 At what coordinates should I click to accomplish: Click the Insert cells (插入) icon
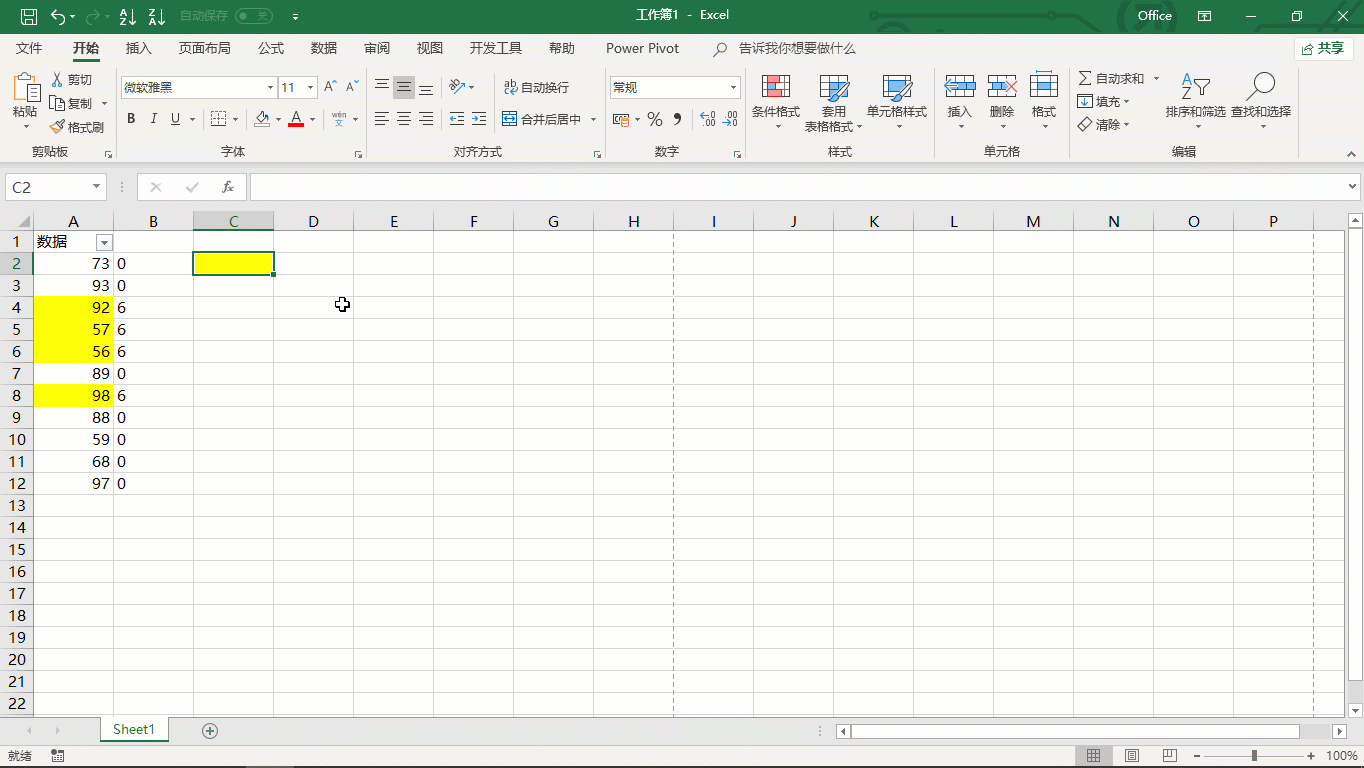[x=960, y=86]
